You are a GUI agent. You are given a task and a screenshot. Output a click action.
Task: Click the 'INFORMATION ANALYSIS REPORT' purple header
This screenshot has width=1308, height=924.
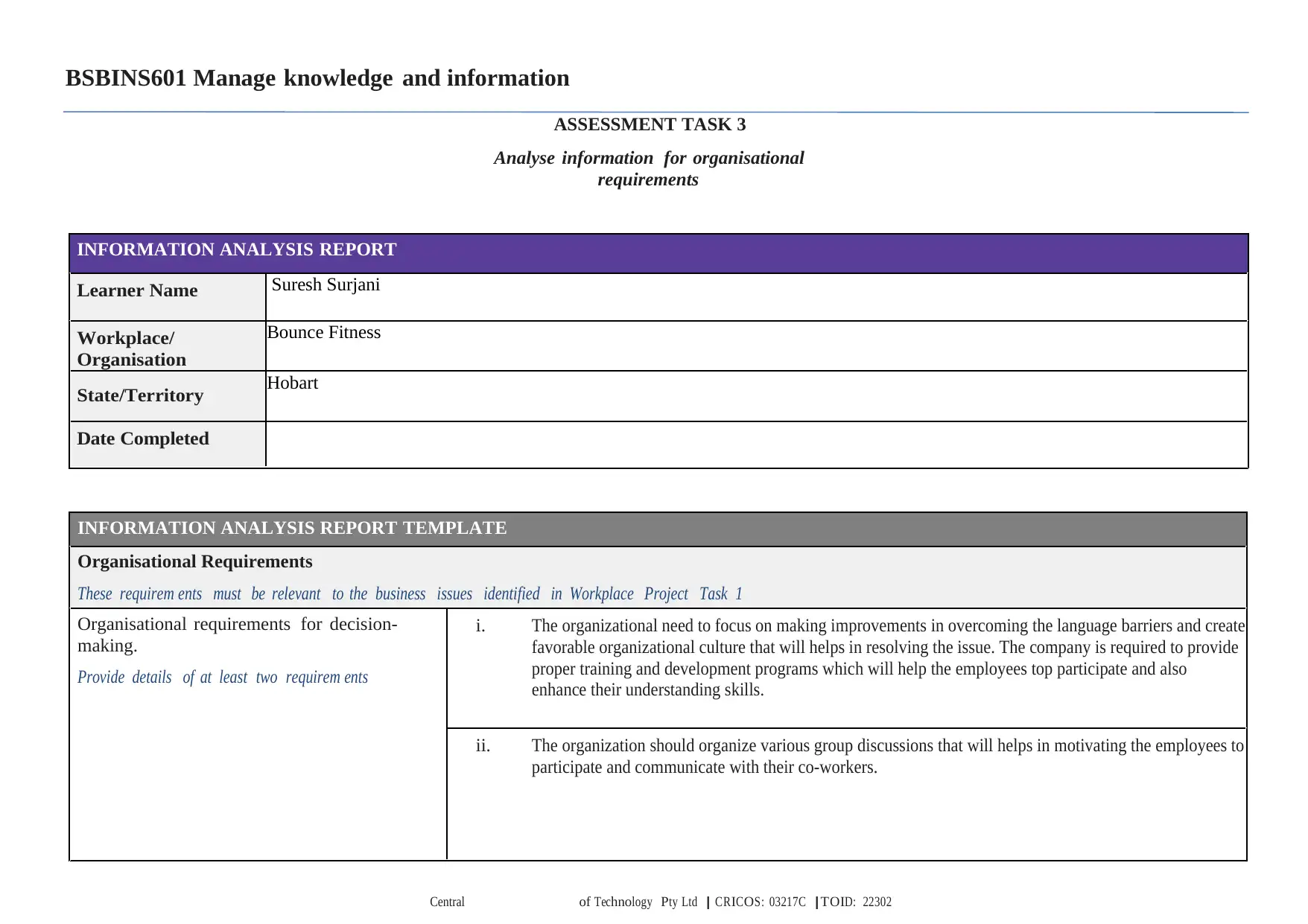pos(658,253)
